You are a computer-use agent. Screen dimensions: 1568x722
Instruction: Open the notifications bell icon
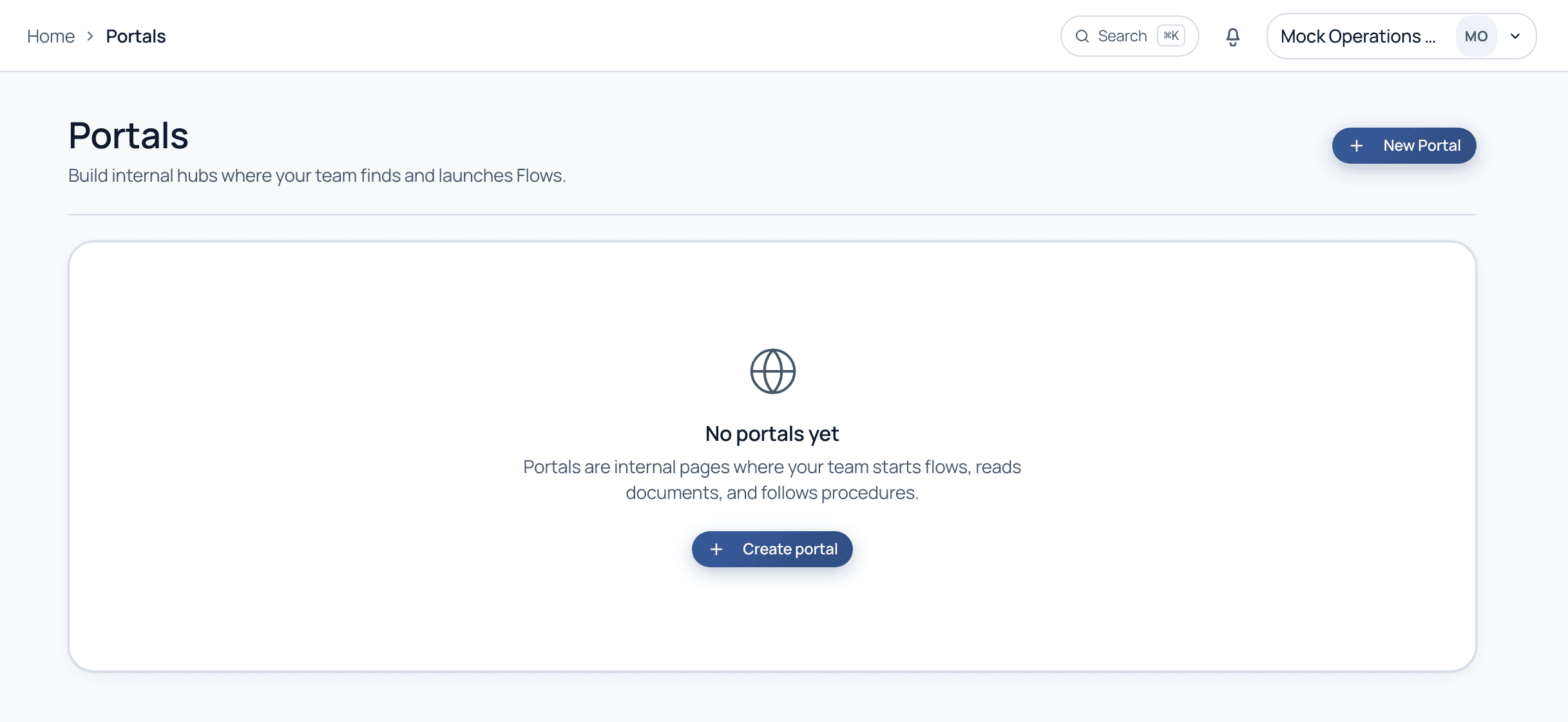(x=1232, y=37)
